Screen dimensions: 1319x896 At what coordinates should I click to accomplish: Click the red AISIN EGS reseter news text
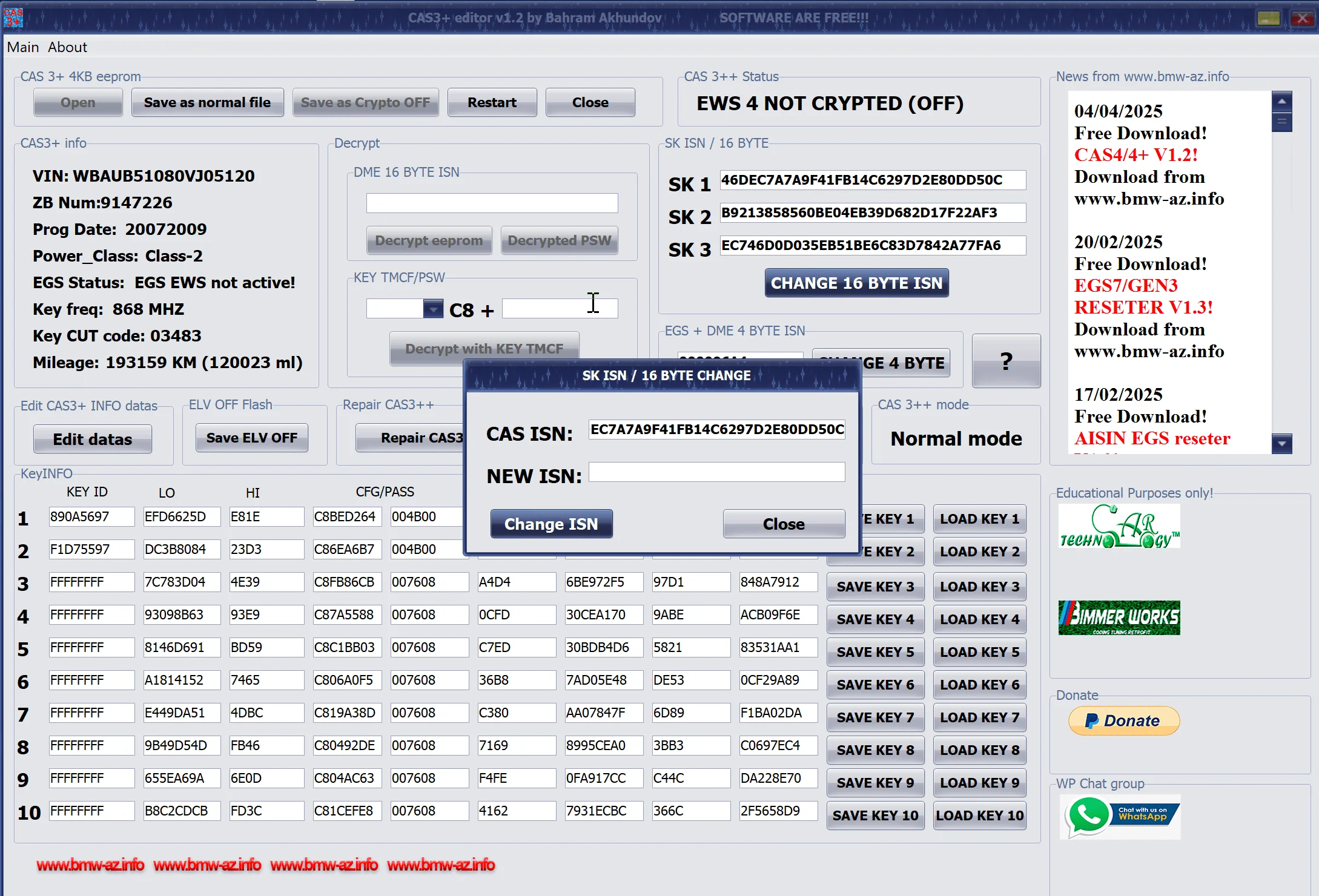click(1152, 438)
